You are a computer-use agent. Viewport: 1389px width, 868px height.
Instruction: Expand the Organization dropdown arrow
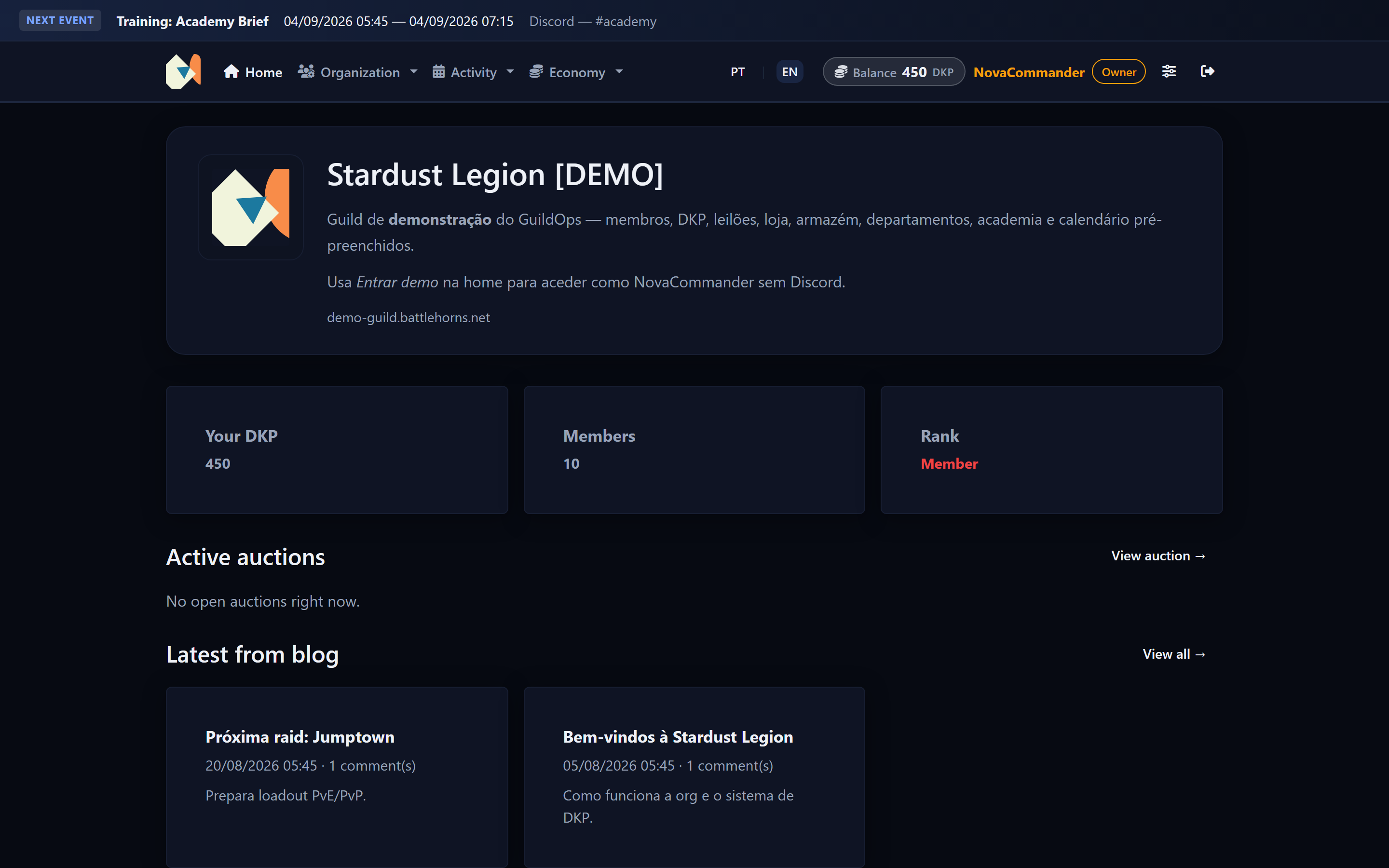coord(414,72)
